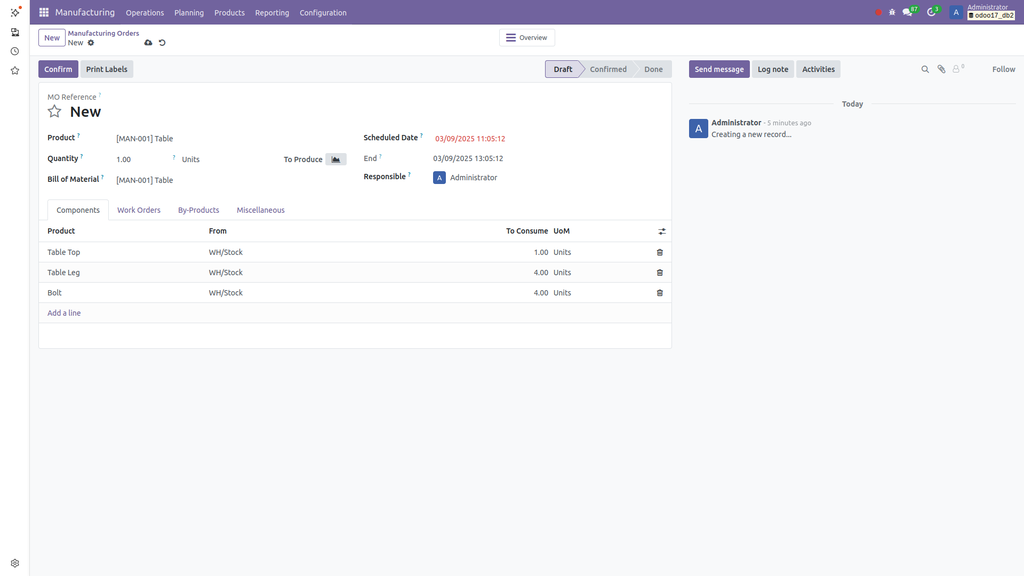The image size is (1024, 576).
Task: Discard changes using the revert icon
Action: coord(161,42)
